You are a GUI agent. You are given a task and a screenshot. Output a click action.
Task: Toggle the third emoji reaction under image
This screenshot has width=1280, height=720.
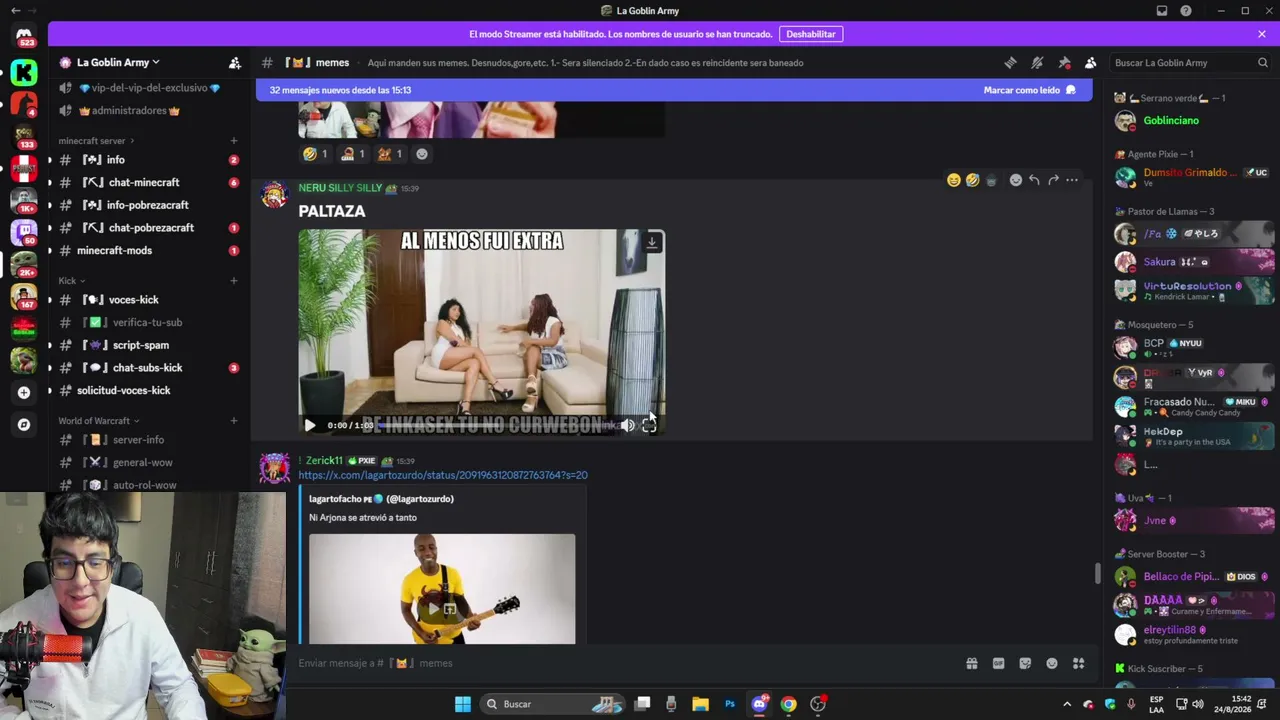[390, 154]
